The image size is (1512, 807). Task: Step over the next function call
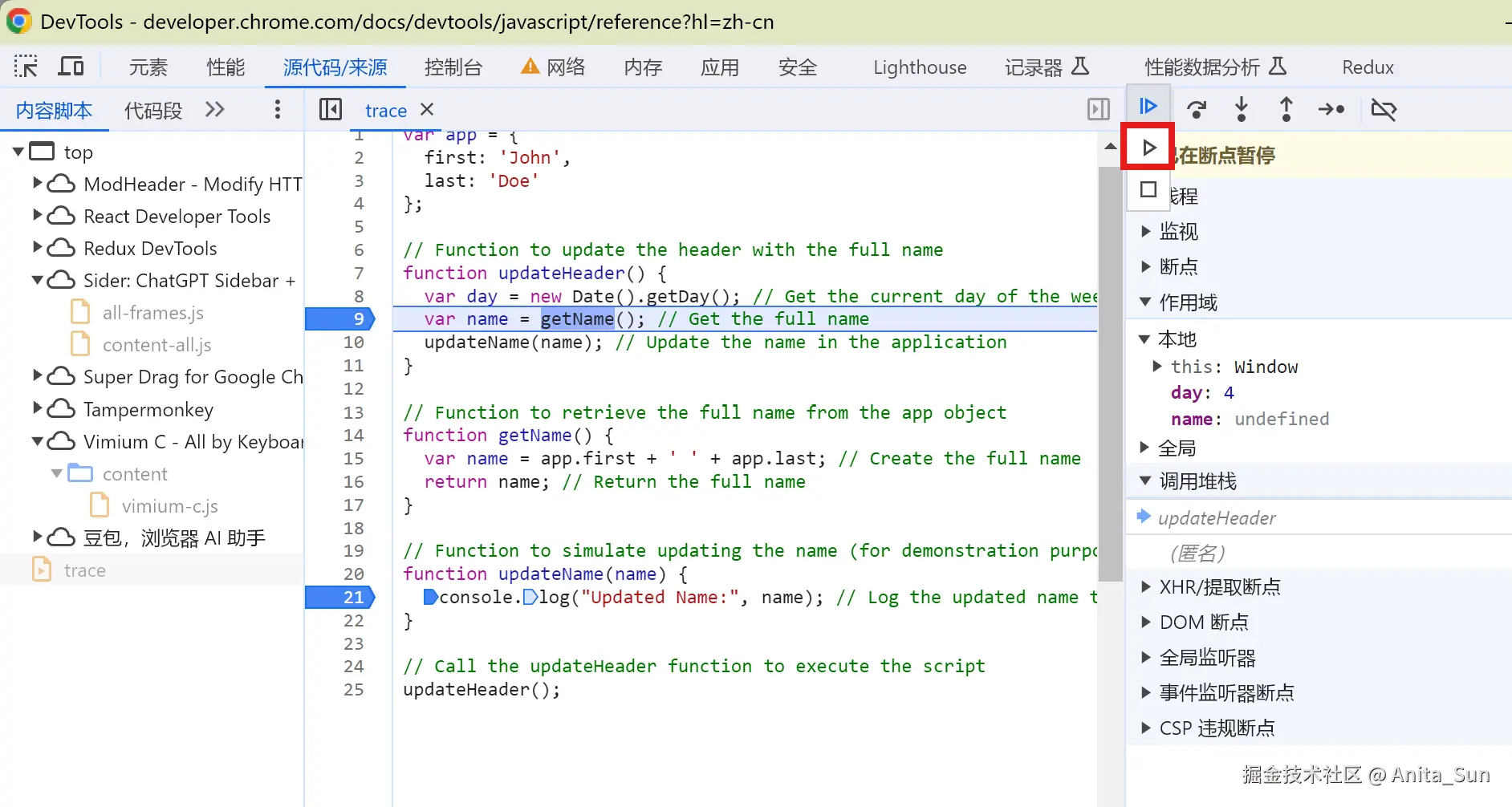(x=1197, y=109)
